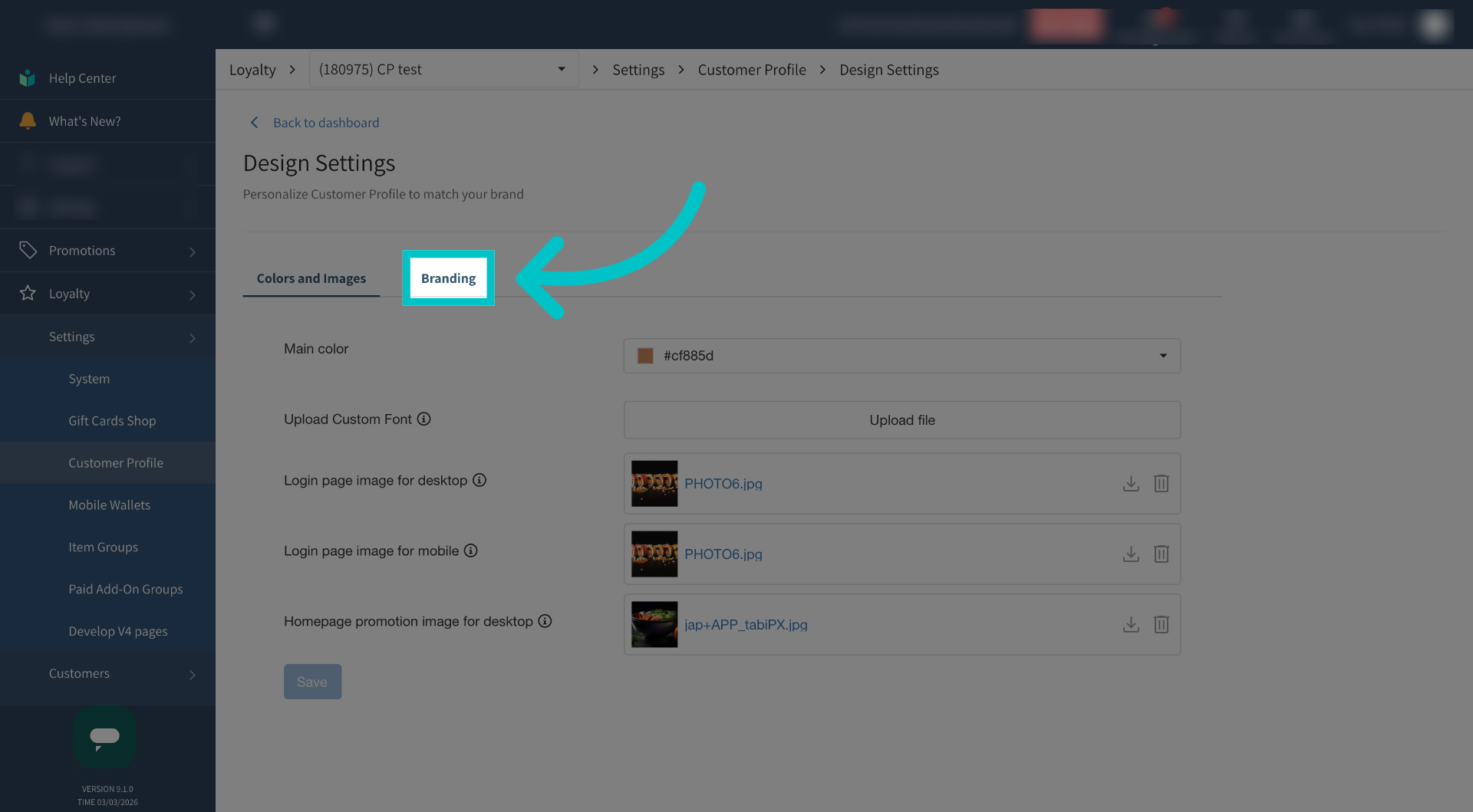This screenshot has width=1473, height=812.
Task: Switch to the Branding tab
Action: point(448,278)
